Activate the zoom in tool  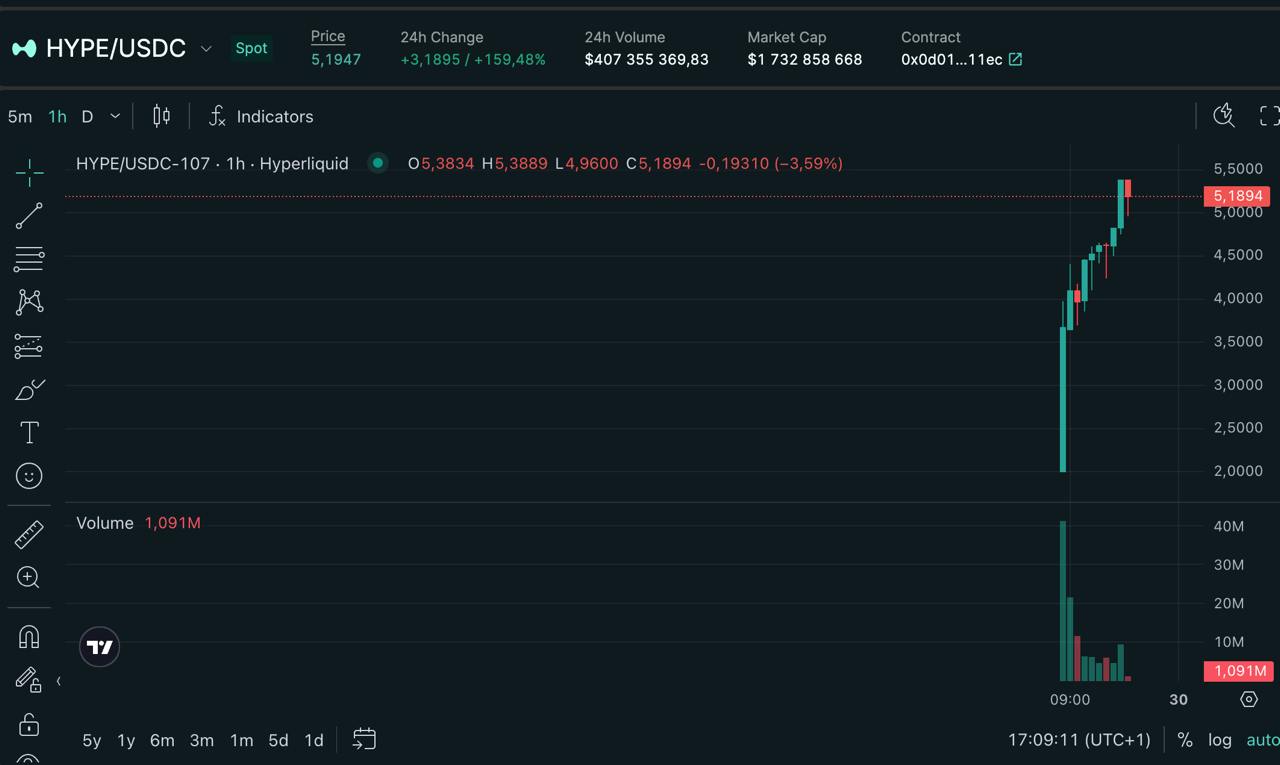[29, 577]
